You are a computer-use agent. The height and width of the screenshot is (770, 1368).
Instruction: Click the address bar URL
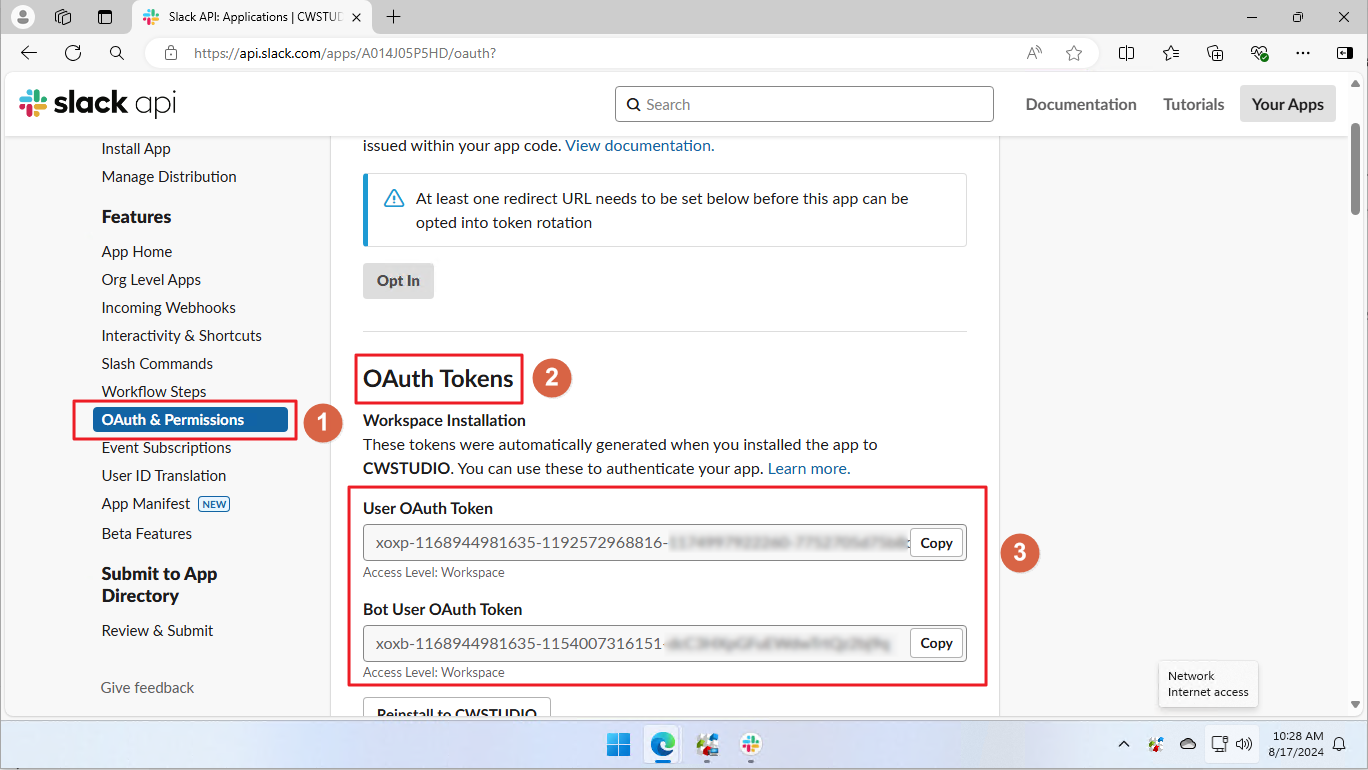coord(345,53)
